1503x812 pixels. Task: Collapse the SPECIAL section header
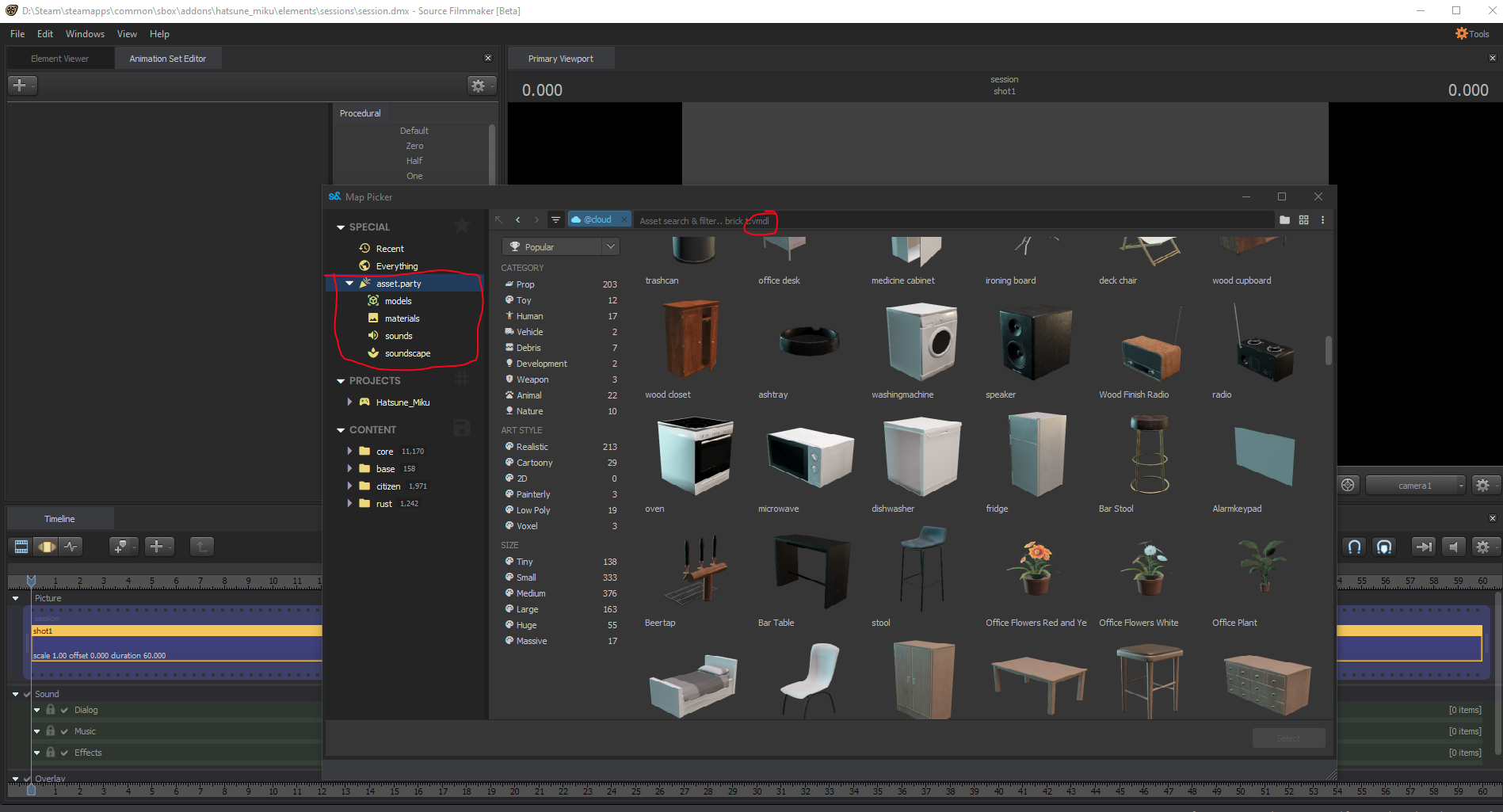339,227
